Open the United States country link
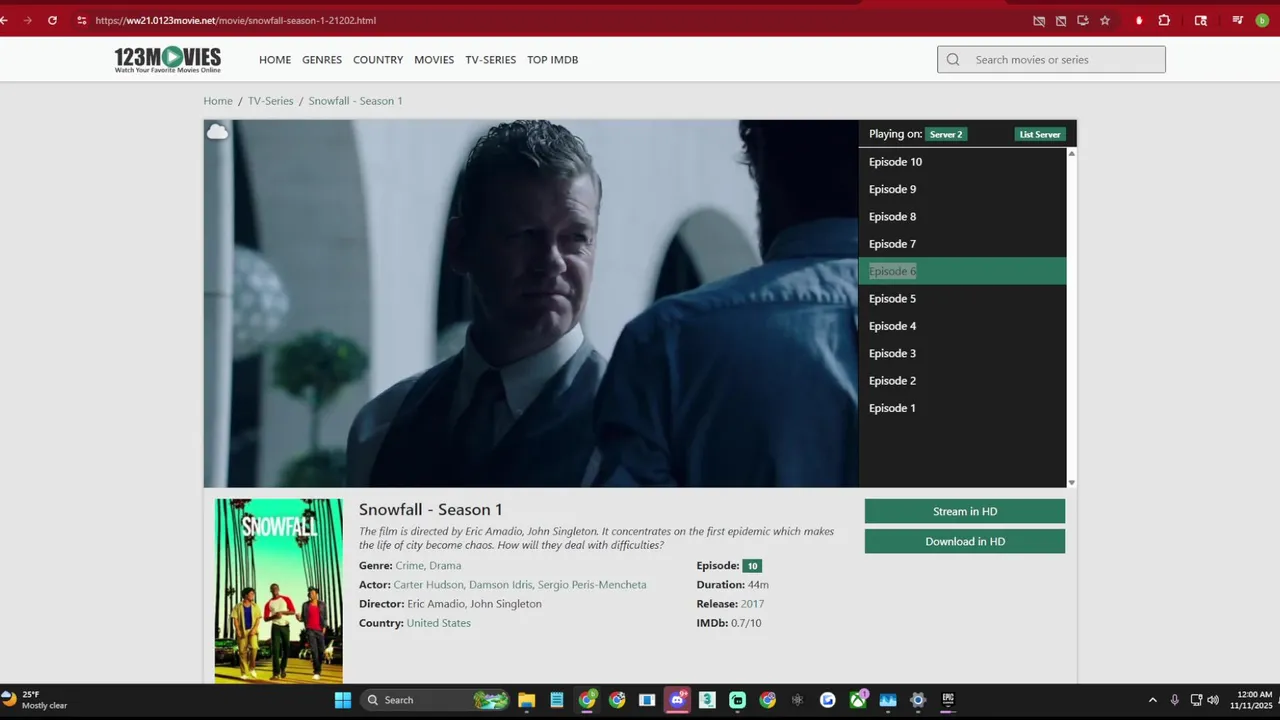 click(x=439, y=623)
